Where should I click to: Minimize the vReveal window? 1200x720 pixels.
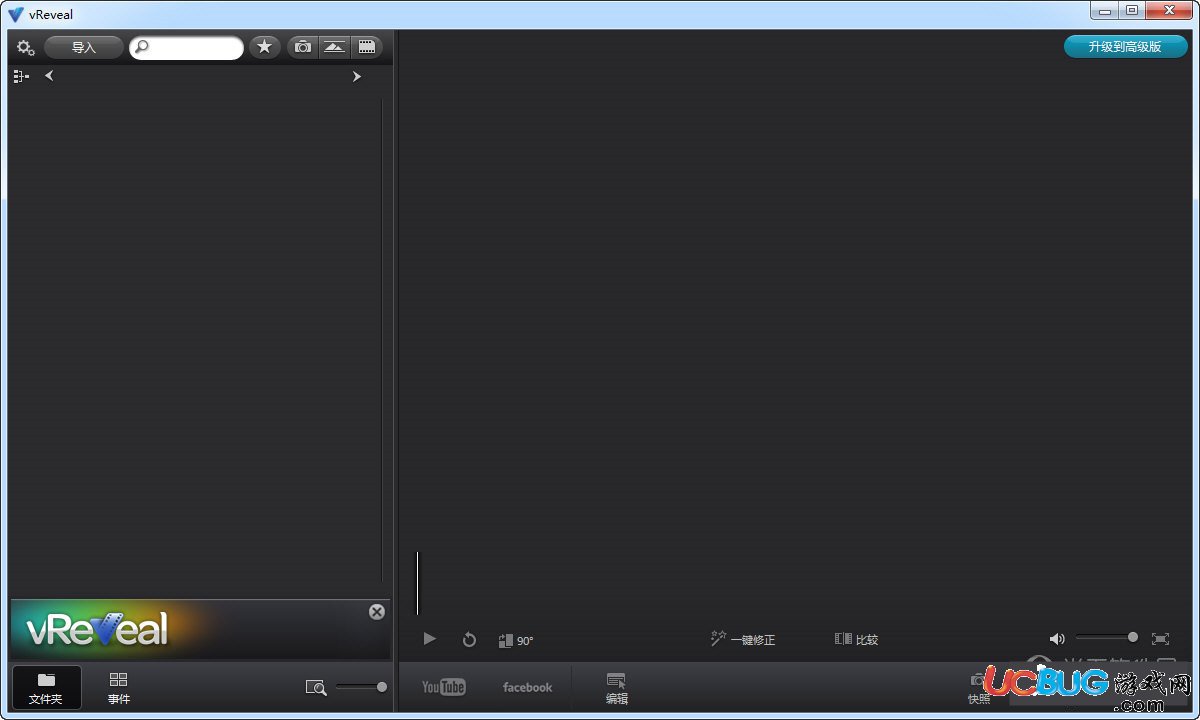pos(1104,10)
